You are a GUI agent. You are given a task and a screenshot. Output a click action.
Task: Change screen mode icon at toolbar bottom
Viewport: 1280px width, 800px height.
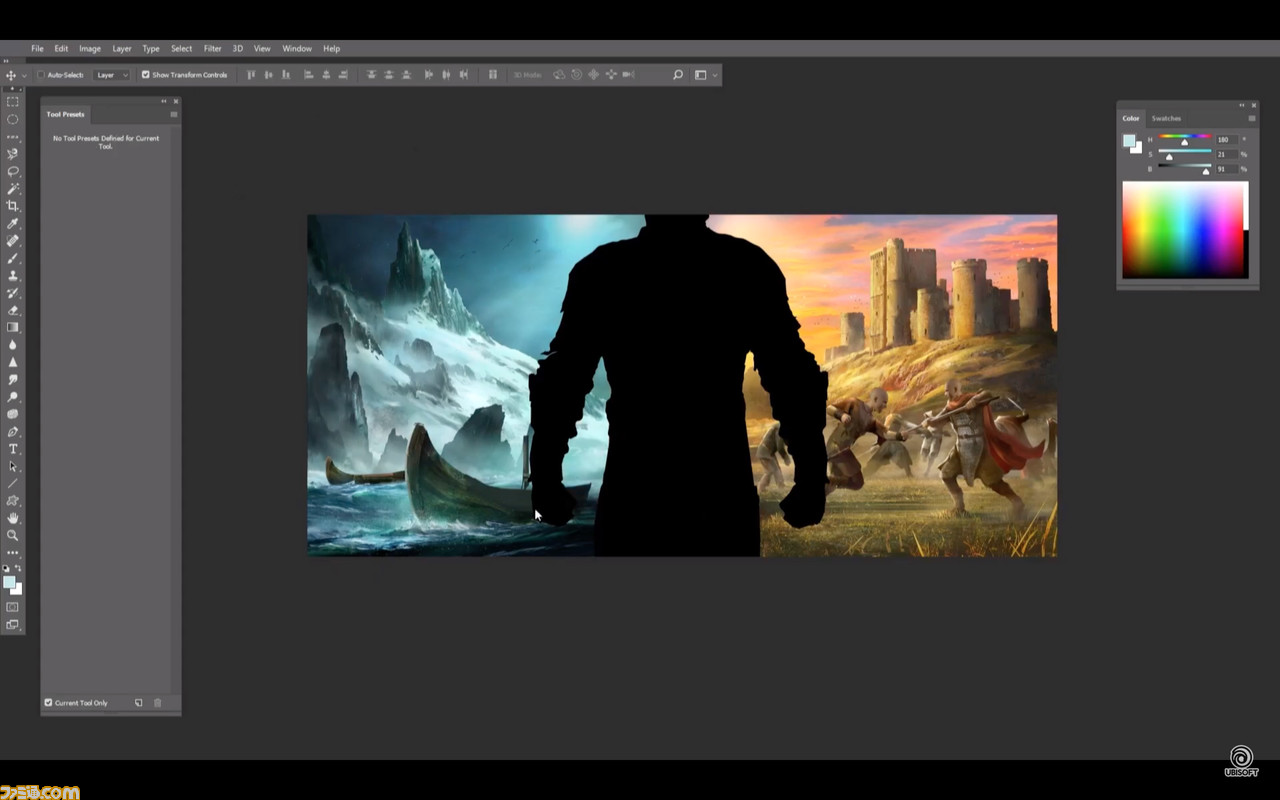point(13,625)
